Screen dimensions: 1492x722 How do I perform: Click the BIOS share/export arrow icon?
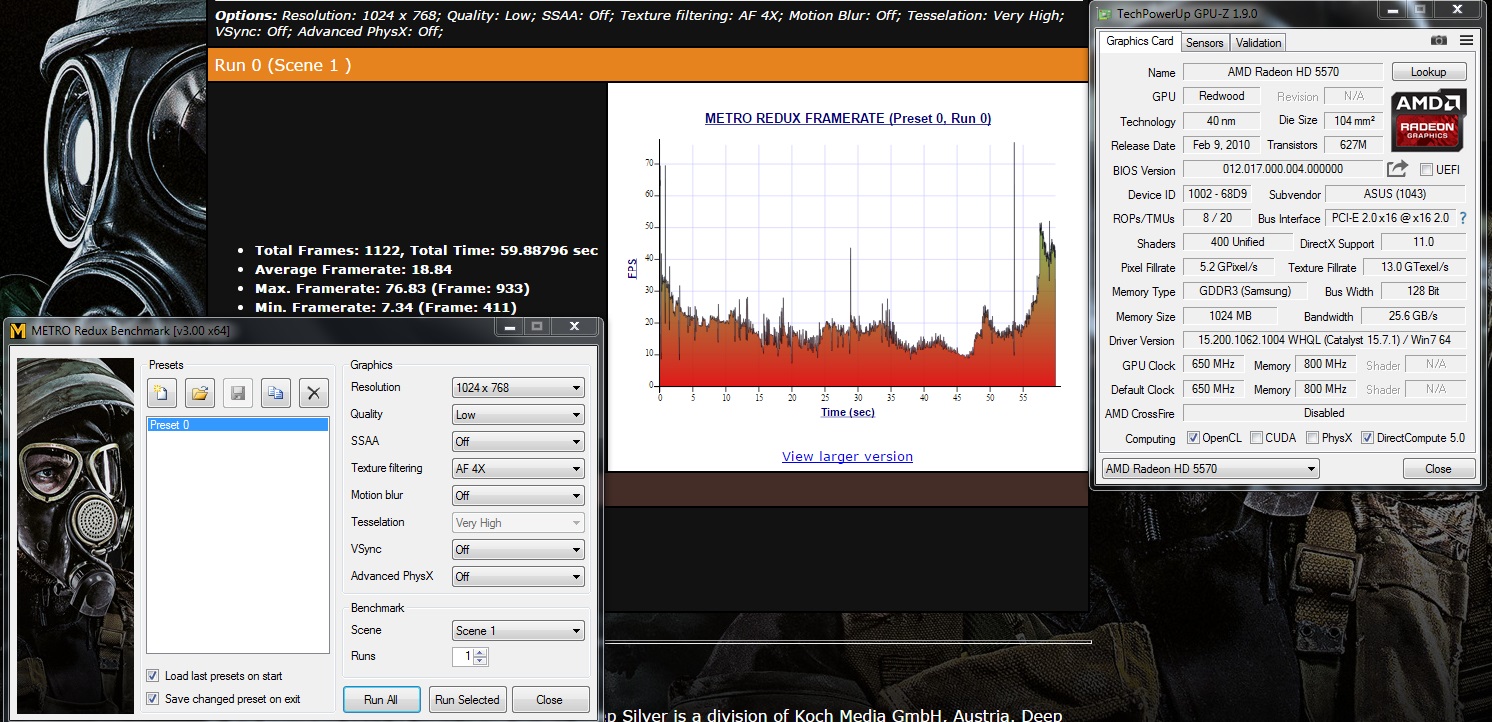pyautogui.click(x=1398, y=169)
